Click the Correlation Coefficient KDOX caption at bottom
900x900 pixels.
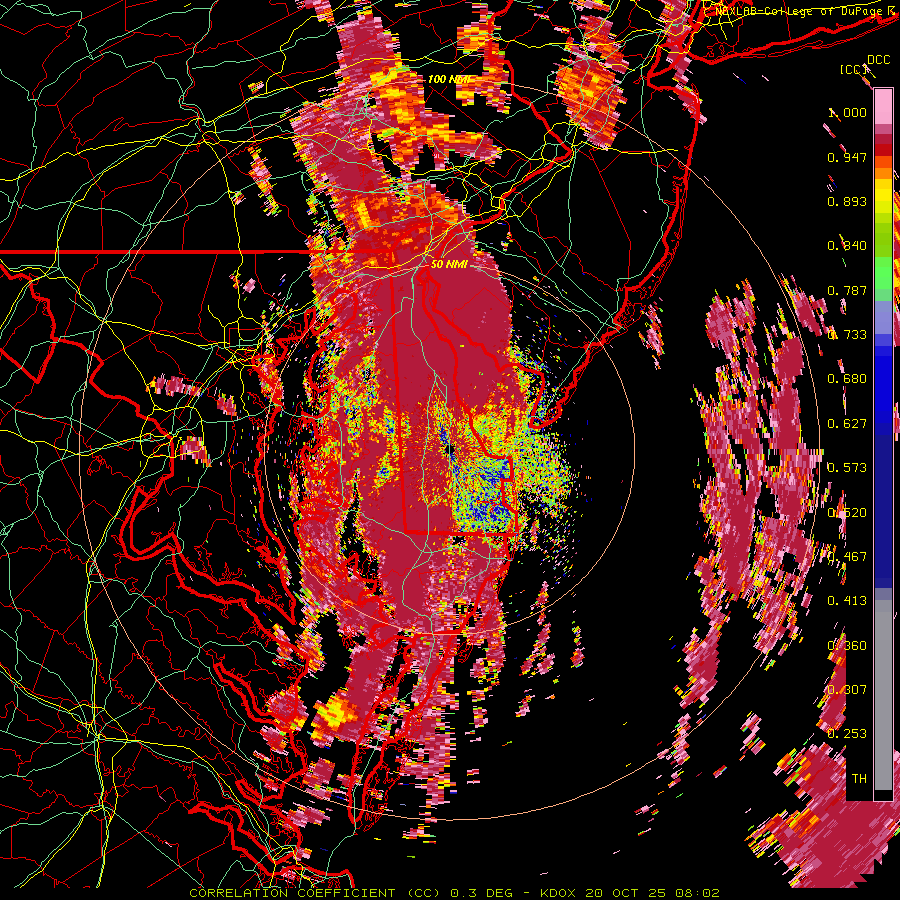454,893
